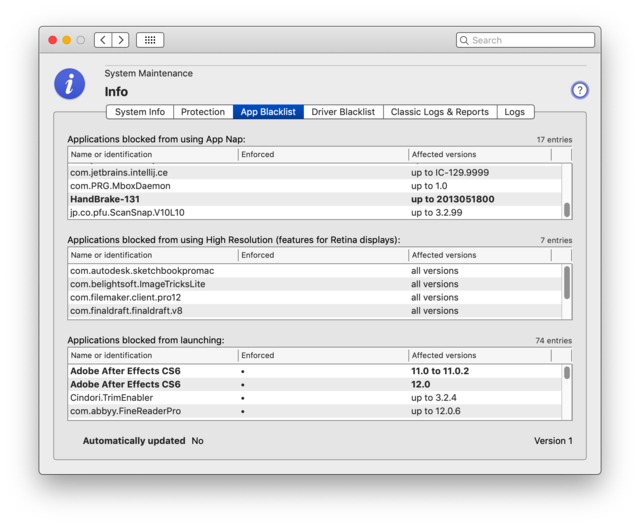Show all panes with the grid icon
640x526 pixels.
(x=150, y=40)
